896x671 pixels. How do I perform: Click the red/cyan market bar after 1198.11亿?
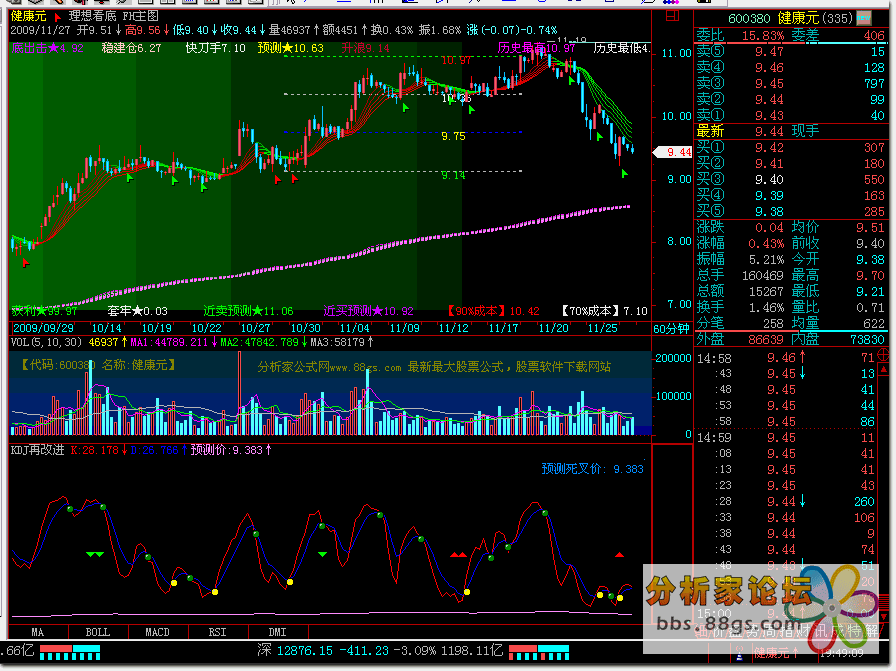[x=540, y=651]
